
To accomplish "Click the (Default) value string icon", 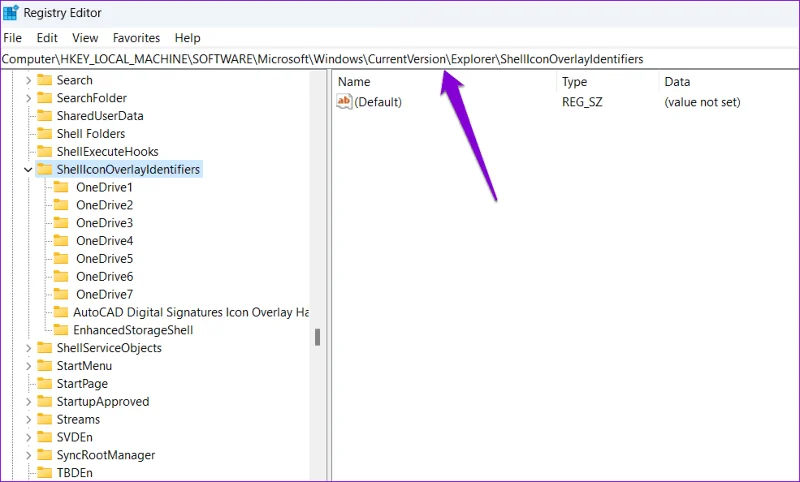I will (x=344, y=102).
